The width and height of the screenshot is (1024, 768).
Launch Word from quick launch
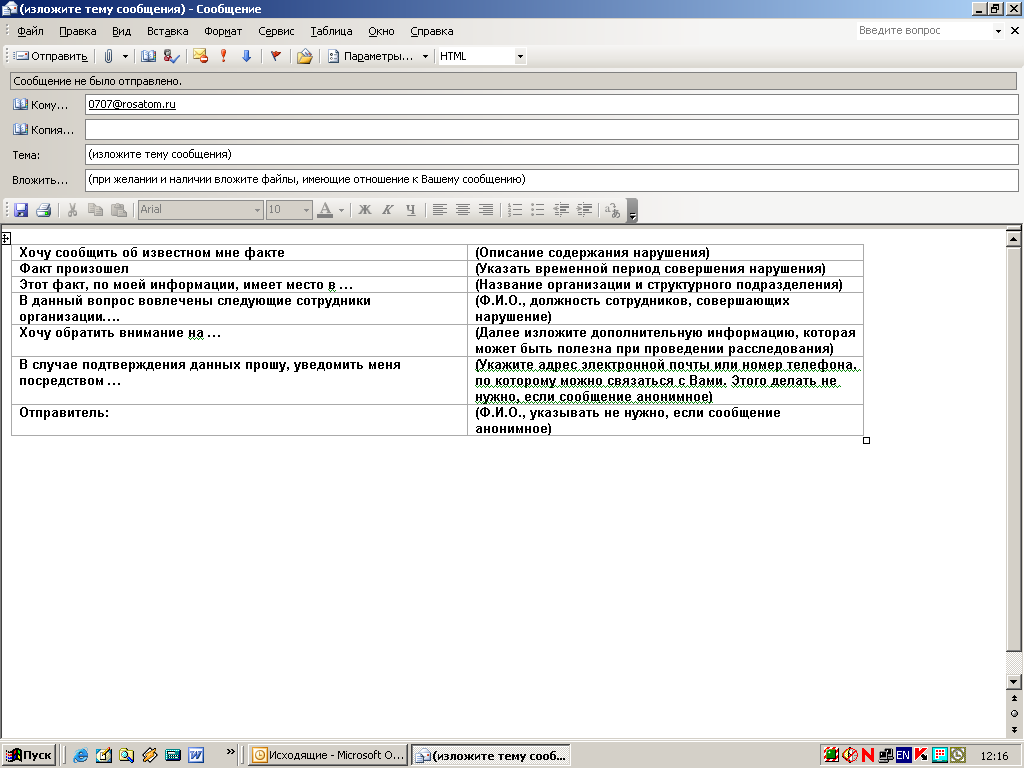tap(196, 755)
